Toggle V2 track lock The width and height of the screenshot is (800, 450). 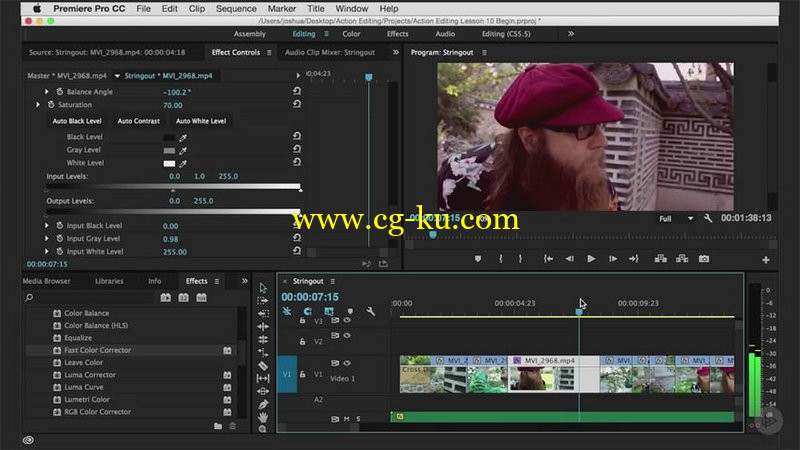(303, 341)
